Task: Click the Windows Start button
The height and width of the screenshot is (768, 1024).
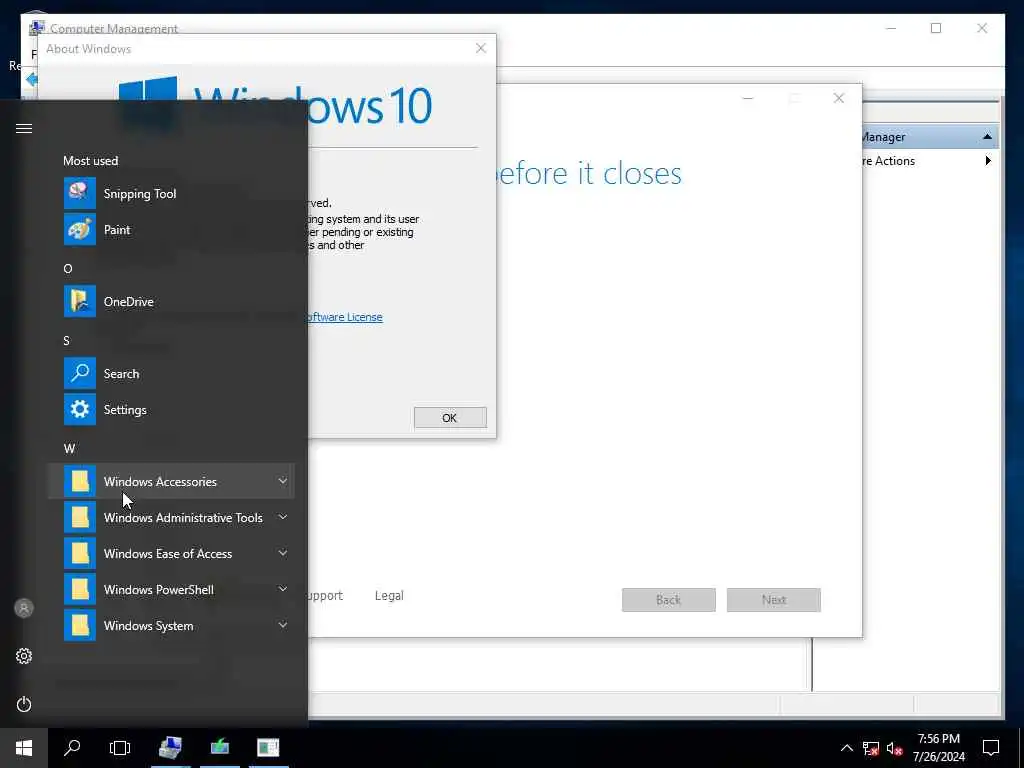Action: [x=24, y=748]
